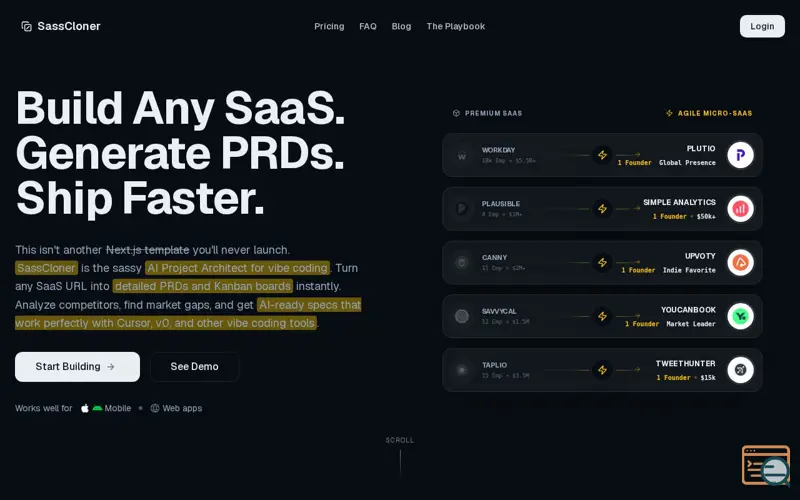
Task: Click the Workday logo circle
Action: [x=462, y=156]
